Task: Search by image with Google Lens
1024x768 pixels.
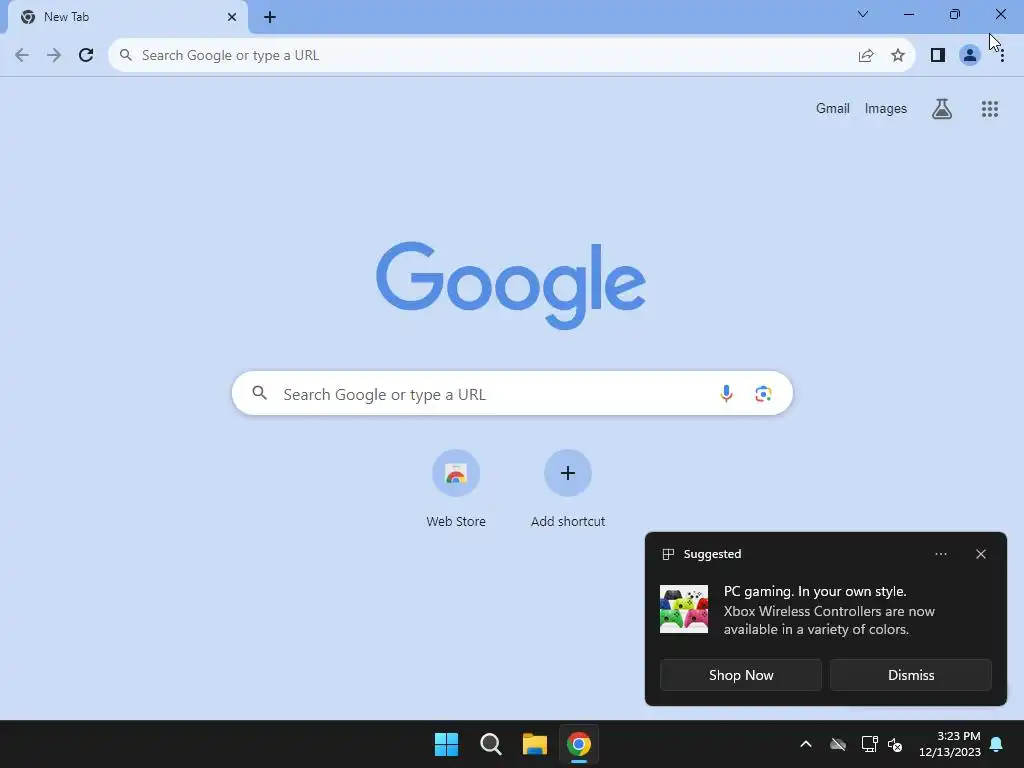Action: [763, 393]
